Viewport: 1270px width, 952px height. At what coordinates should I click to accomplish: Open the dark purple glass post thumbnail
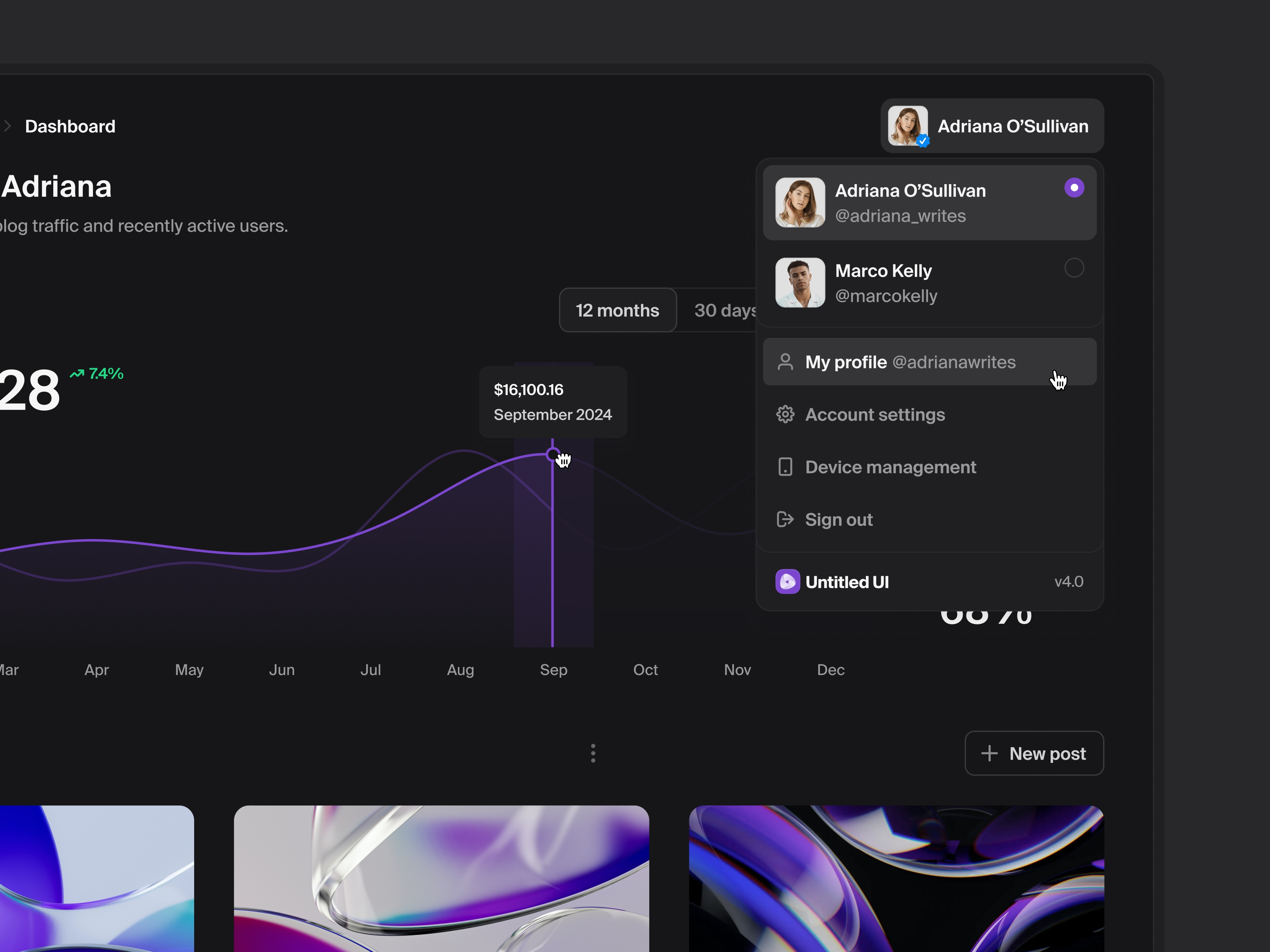(x=896, y=879)
